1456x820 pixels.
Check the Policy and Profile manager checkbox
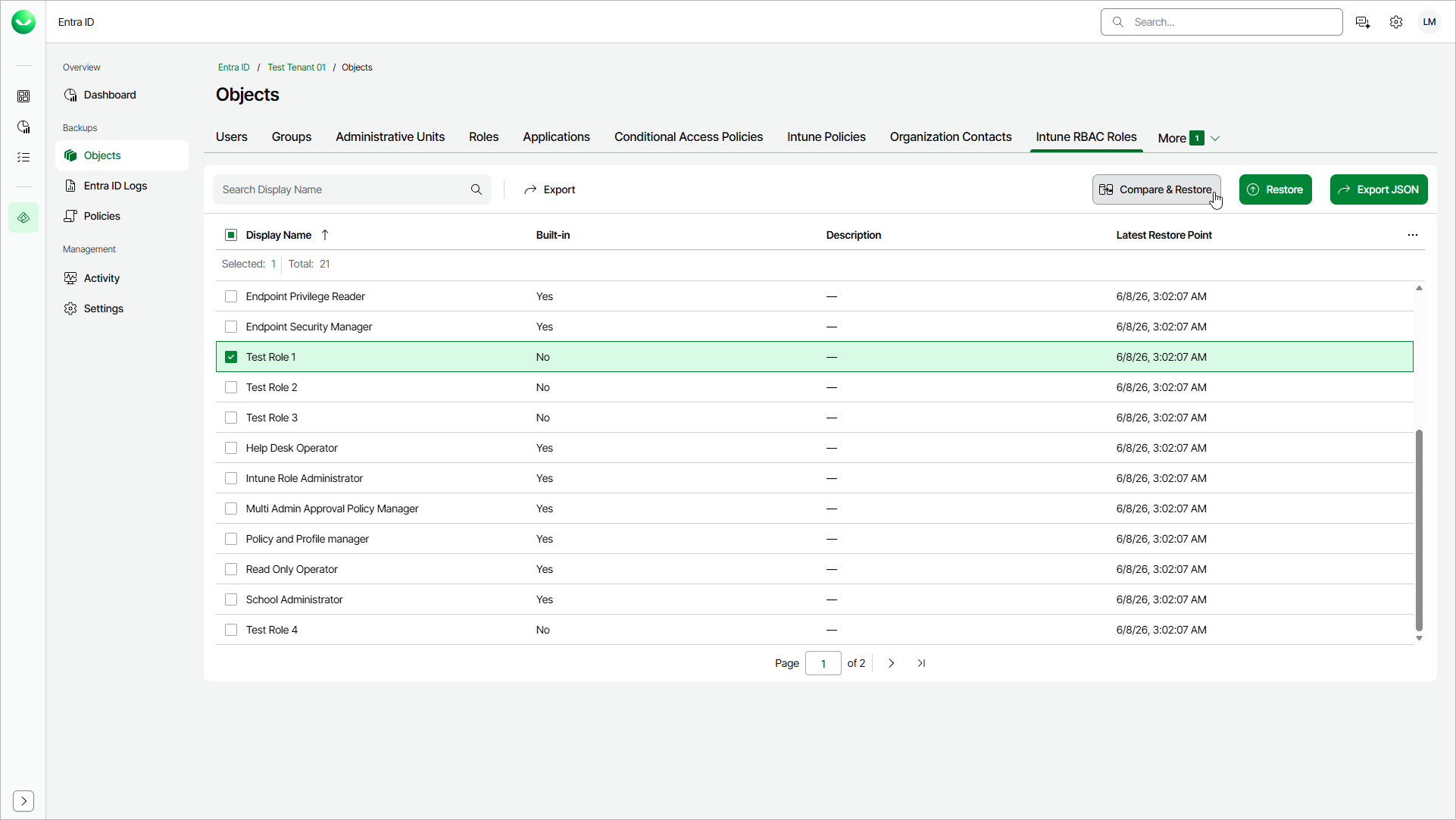(x=231, y=539)
